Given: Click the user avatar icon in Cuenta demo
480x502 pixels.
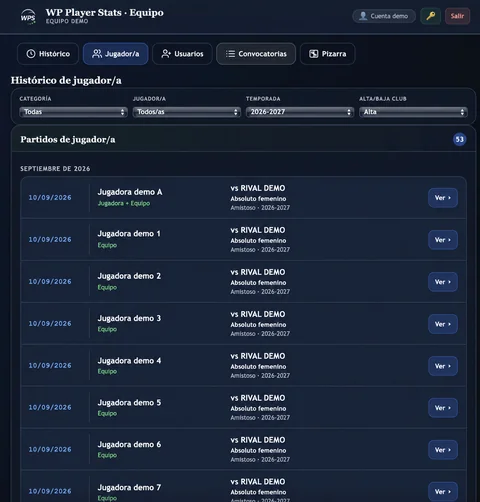Looking at the screenshot, I should [x=363, y=16].
